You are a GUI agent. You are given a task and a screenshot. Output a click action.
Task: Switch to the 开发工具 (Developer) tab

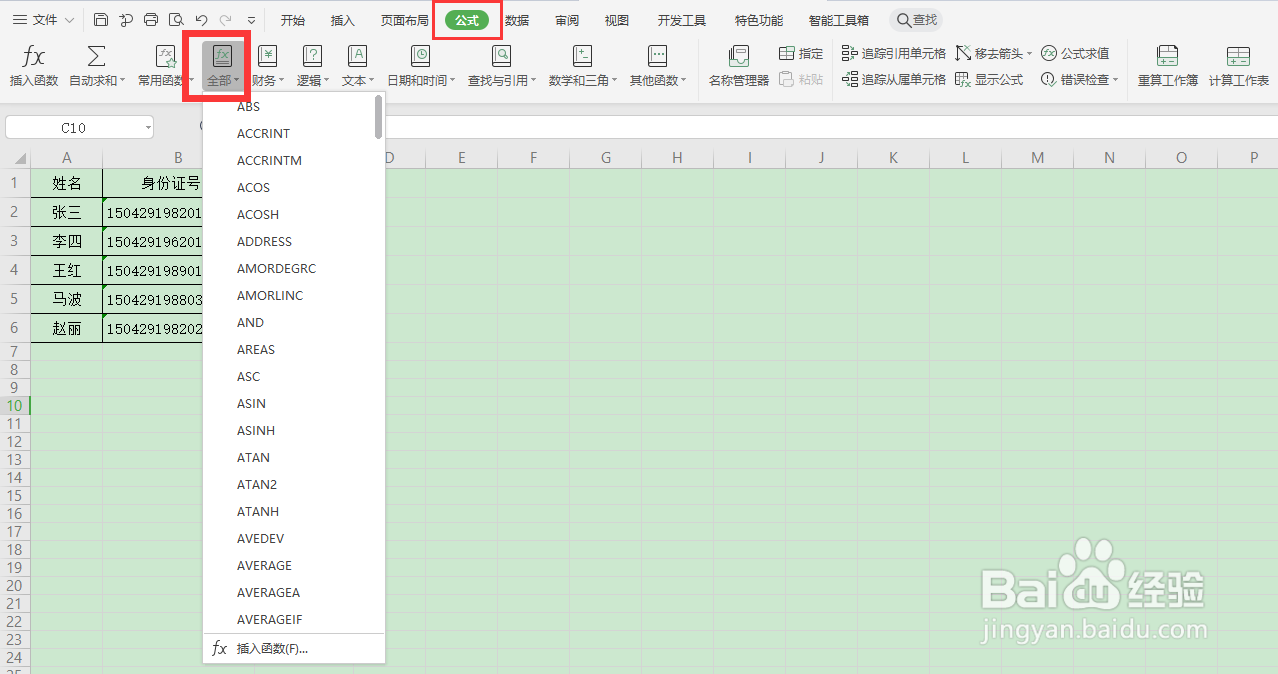682,20
